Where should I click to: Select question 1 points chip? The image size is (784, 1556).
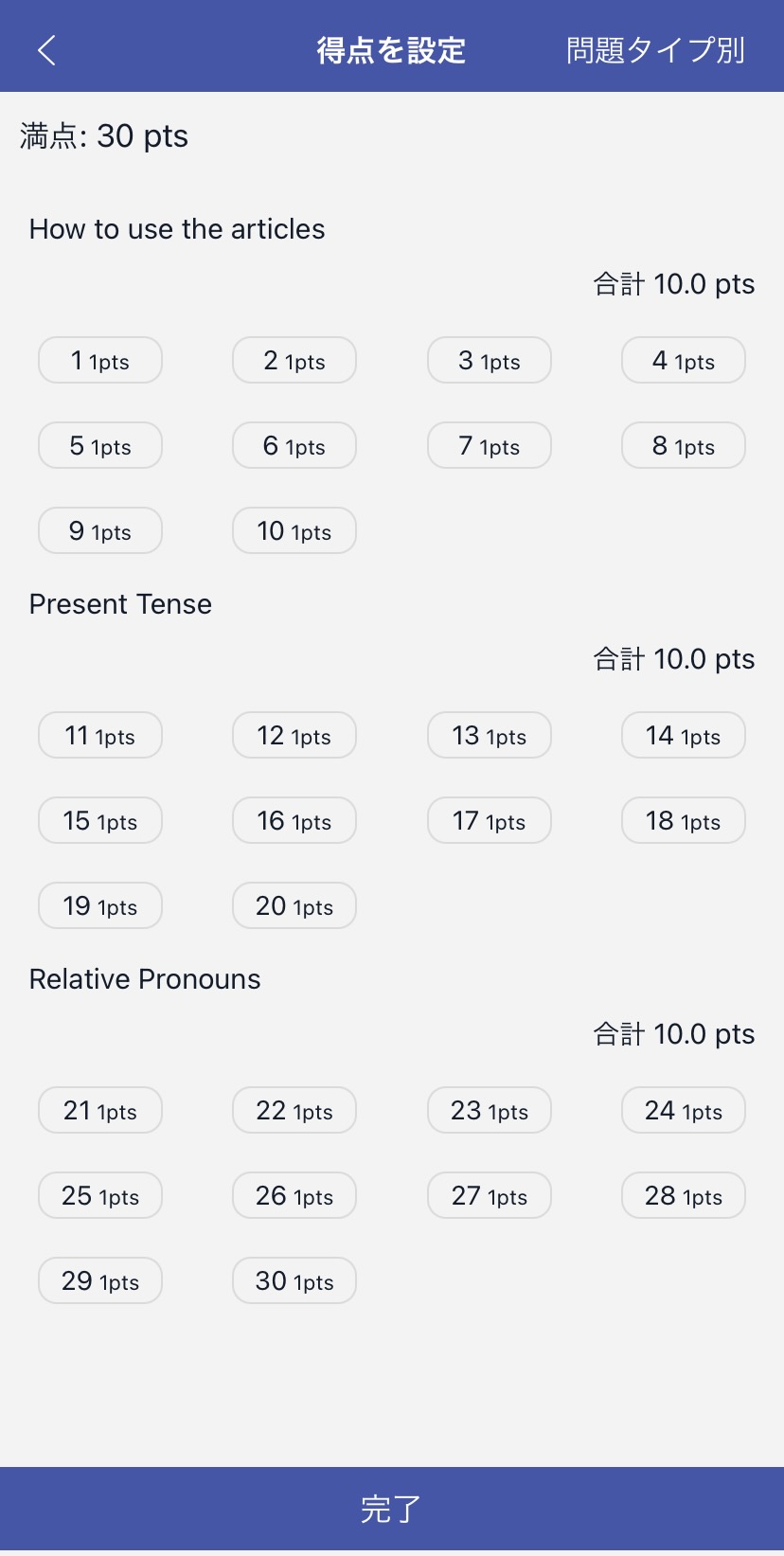pyautogui.click(x=100, y=361)
